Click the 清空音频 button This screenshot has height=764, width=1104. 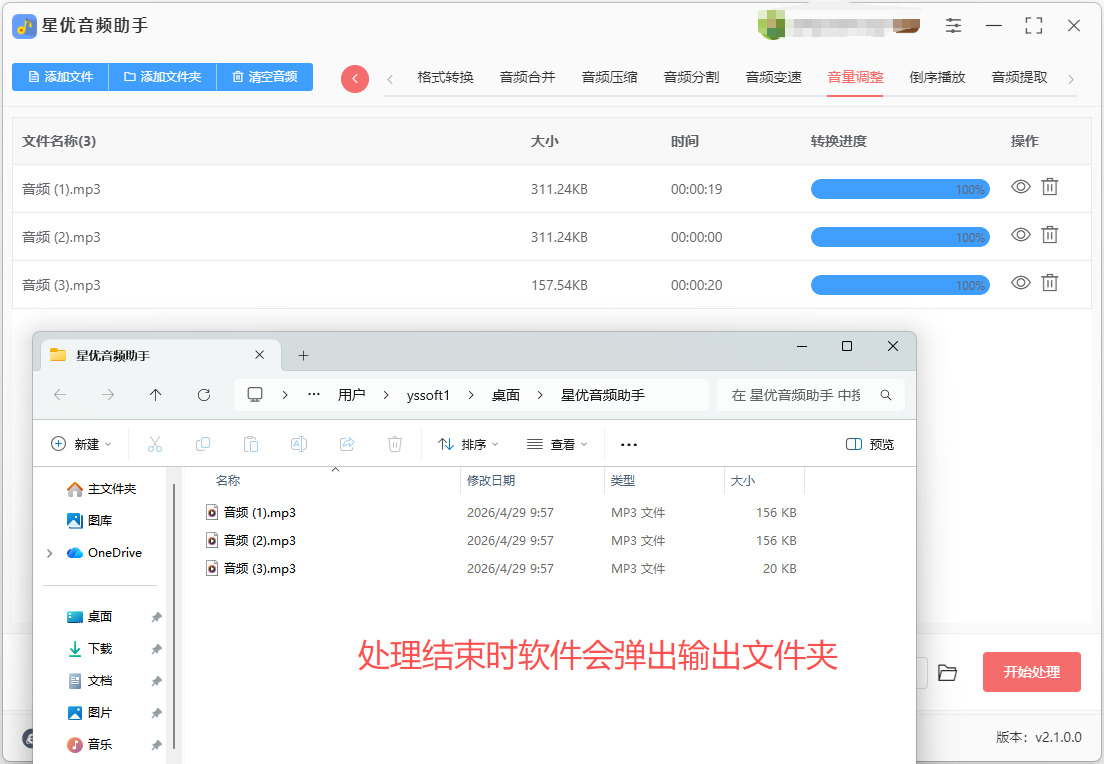[x=265, y=77]
